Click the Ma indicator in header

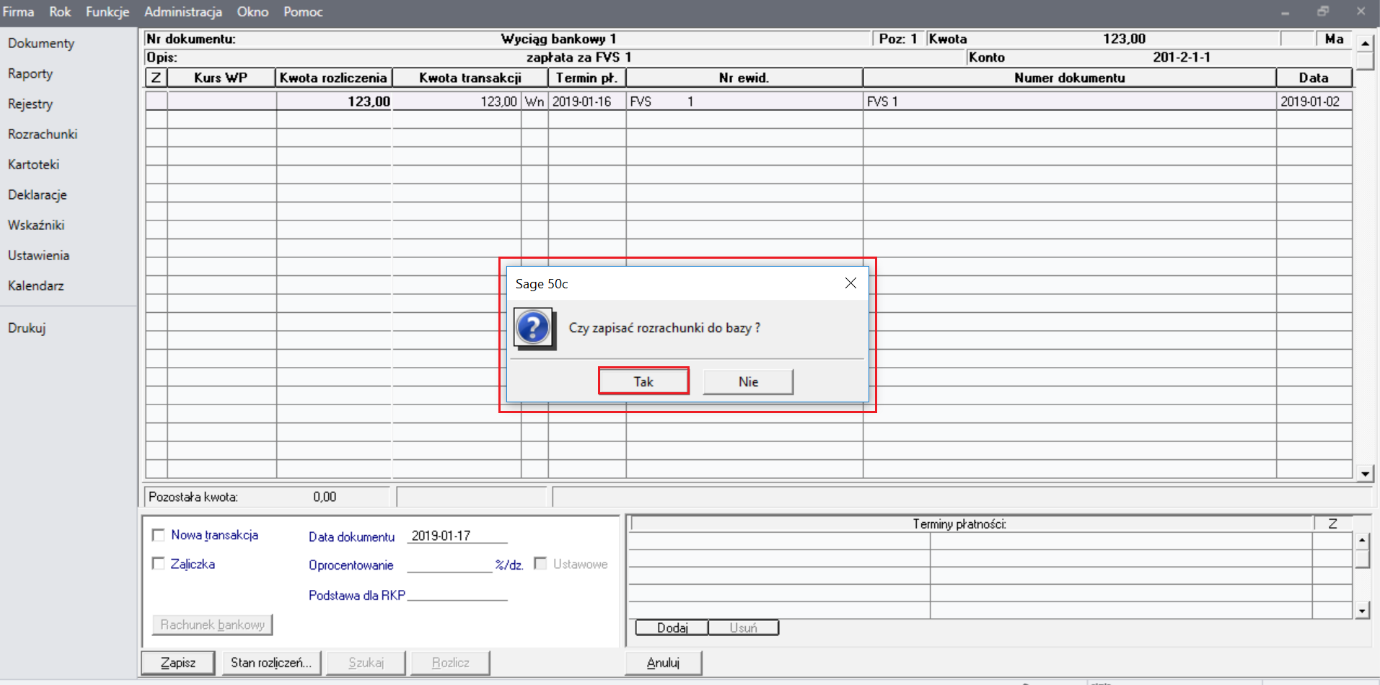coord(1333,39)
